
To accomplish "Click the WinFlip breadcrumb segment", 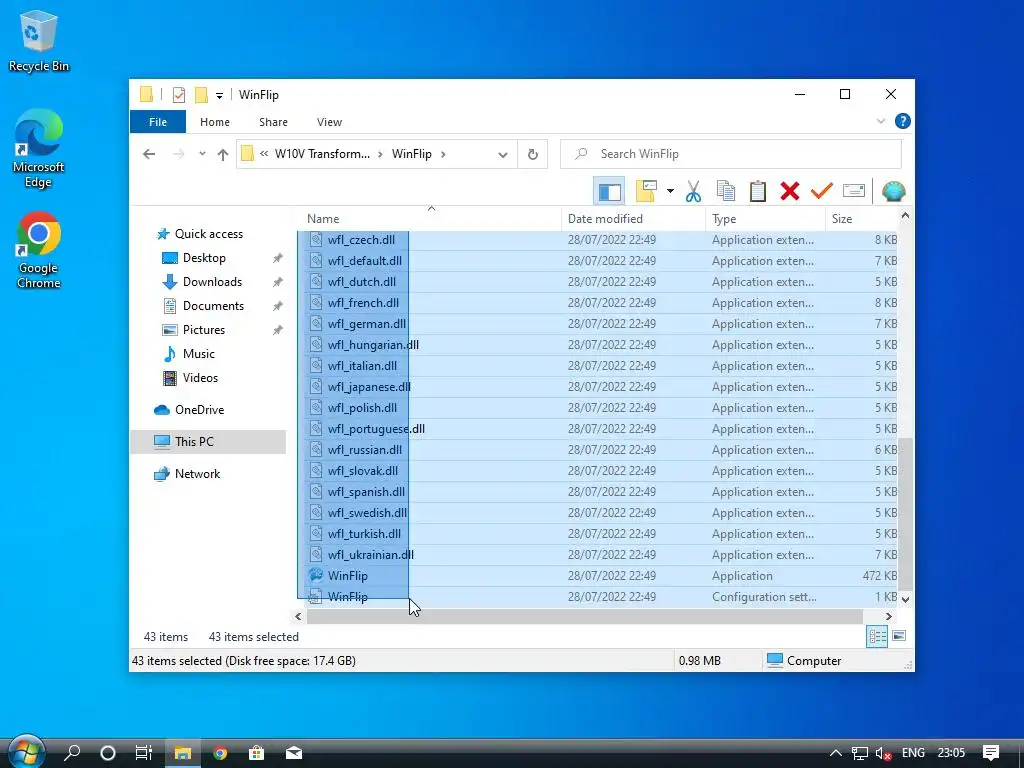I will [x=411, y=154].
